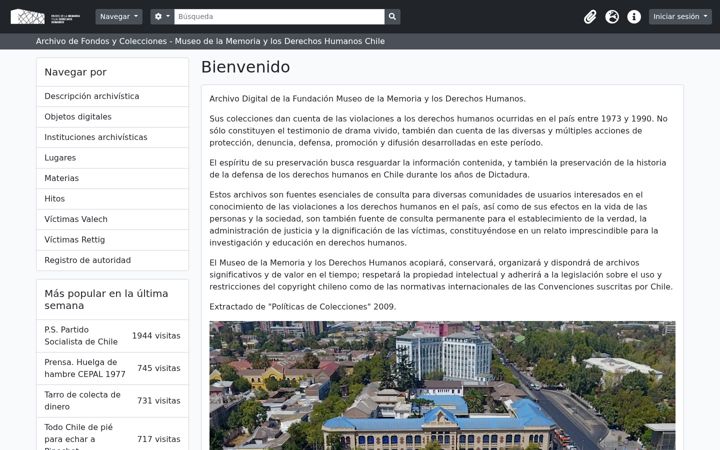Focus the Búsqueda search field
Image resolution: width=720 pixels, height=450 pixels.
click(x=279, y=17)
